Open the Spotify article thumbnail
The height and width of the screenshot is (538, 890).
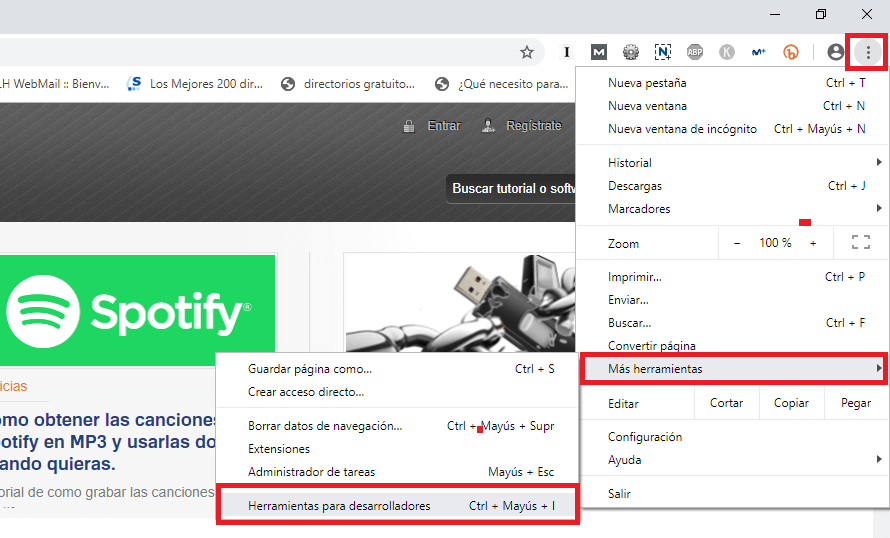click(x=137, y=310)
